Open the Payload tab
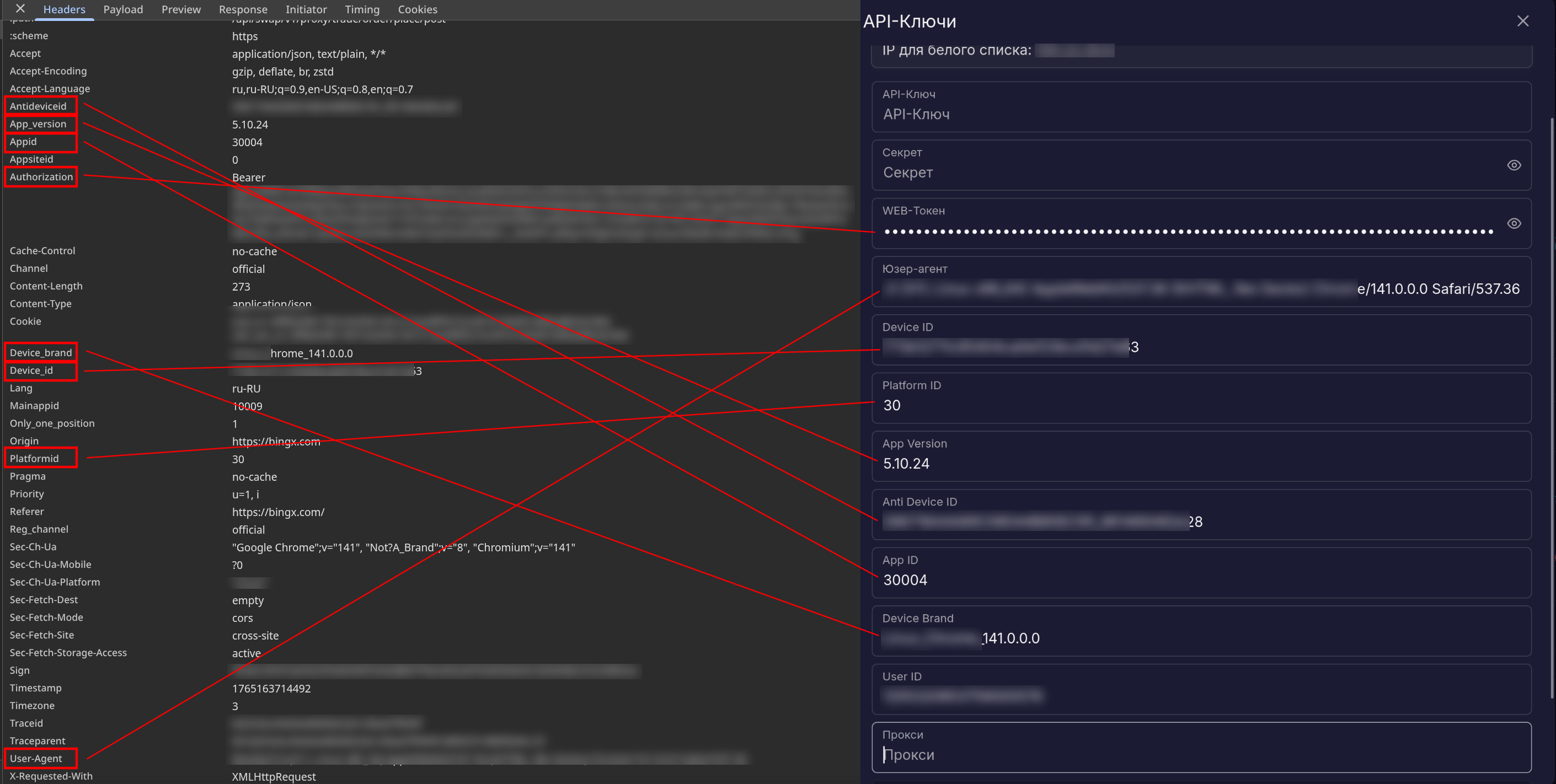The width and height of the screenshot is (1556, 784). coord(122,9)
